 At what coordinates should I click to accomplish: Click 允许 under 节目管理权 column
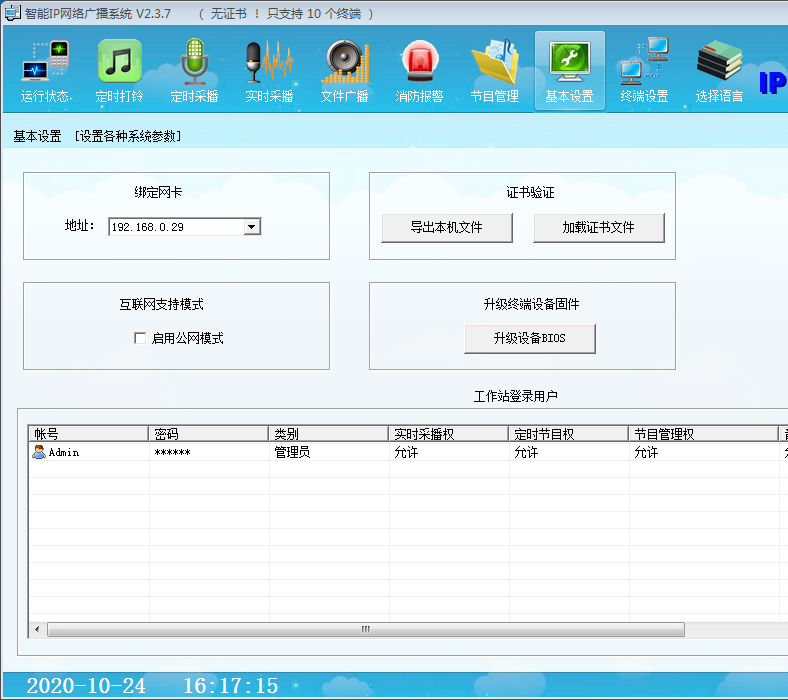[646, 452]
